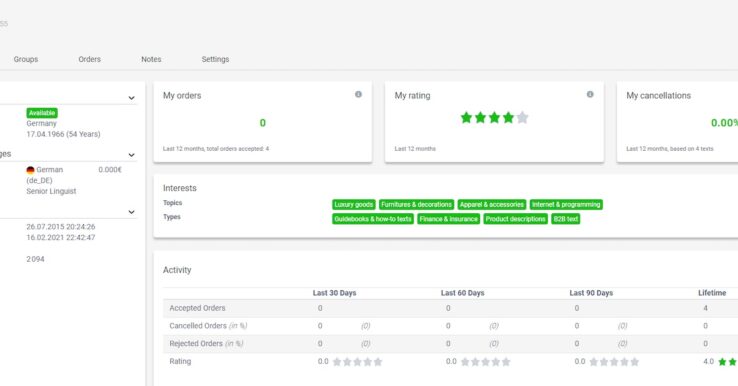Click the Last 30 Days rating stars
This screenshot has width=738, height=386.
pos(357,362)
